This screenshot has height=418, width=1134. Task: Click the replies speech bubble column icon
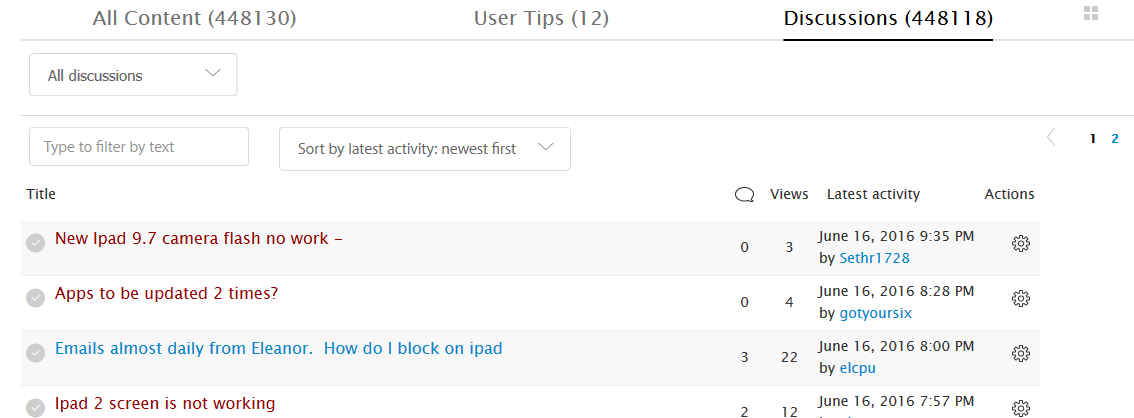tap(744, 195)
